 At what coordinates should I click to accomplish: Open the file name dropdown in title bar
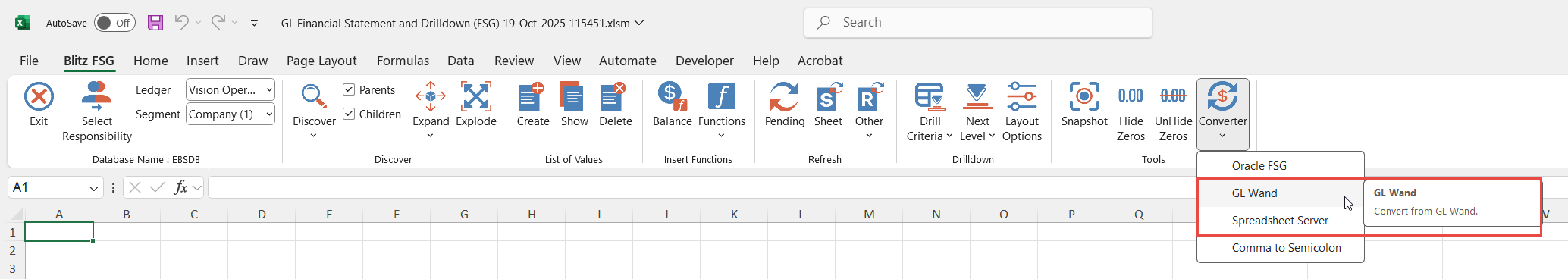639,23
